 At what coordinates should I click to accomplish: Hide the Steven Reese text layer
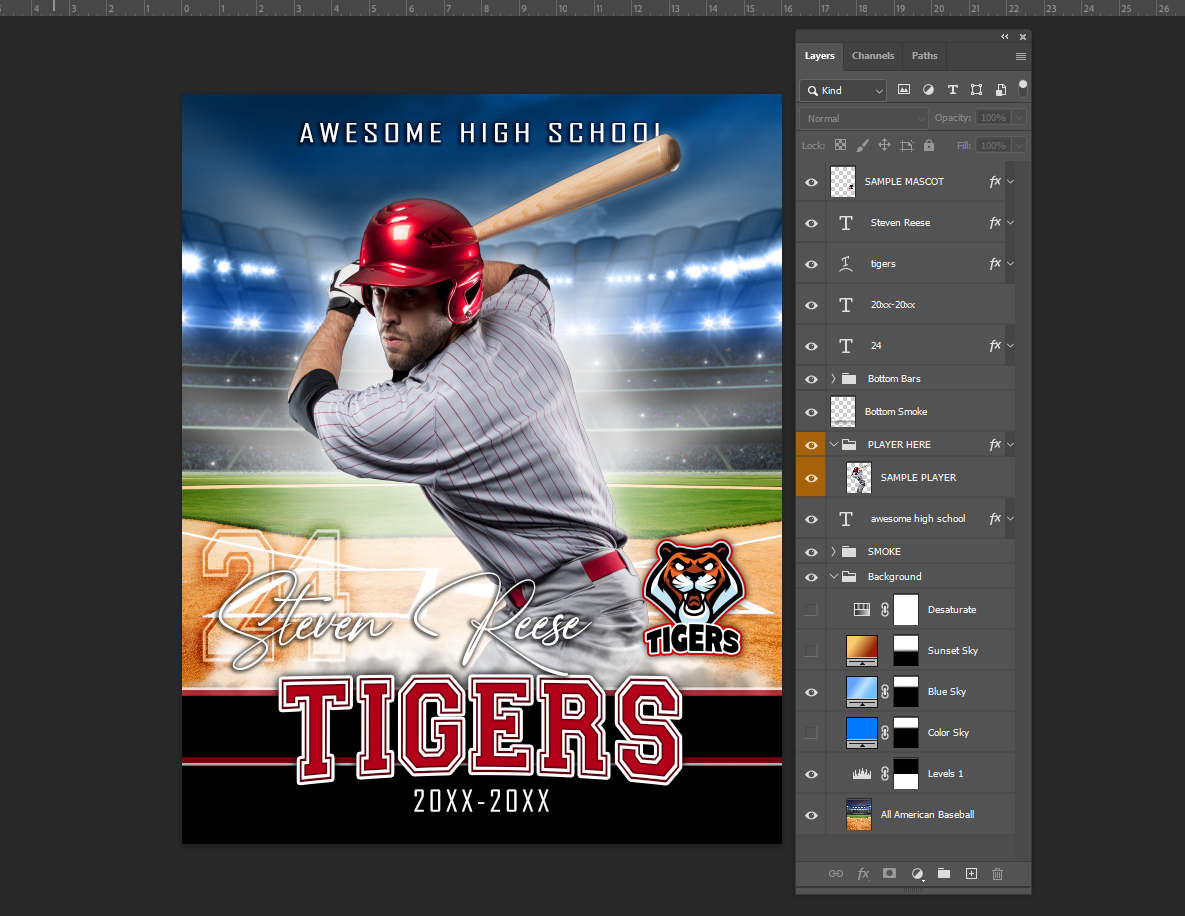(x=811, y=223)
